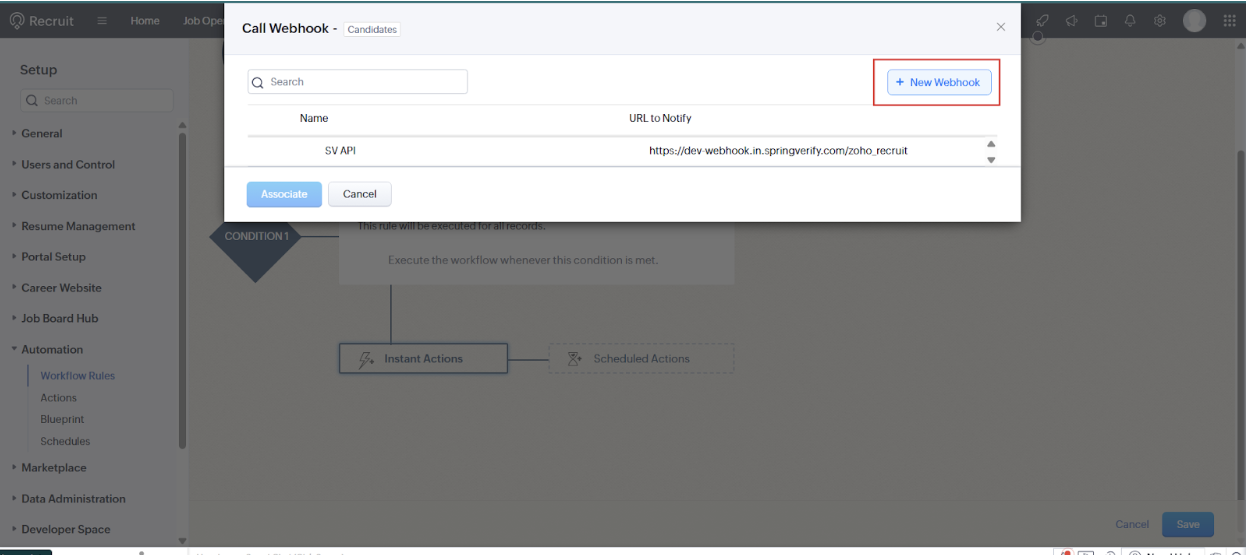This screenshot has height=555, width=1246.
Task: Click Cancel in the webhook dialog
Action: tap(359, 194)
